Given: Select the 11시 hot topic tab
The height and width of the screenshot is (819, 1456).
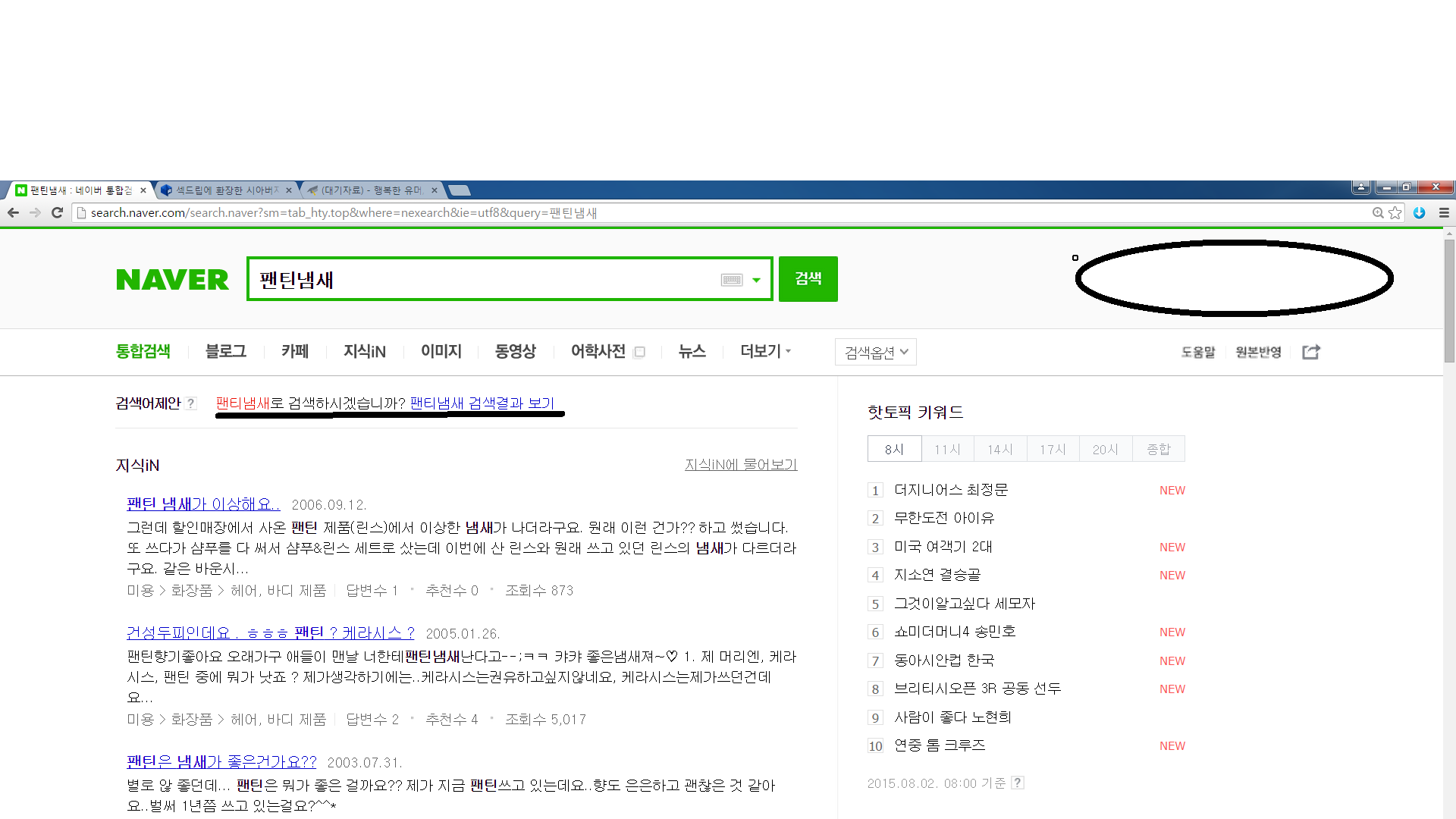Looking at the screenshot, I should click(947, 449).
